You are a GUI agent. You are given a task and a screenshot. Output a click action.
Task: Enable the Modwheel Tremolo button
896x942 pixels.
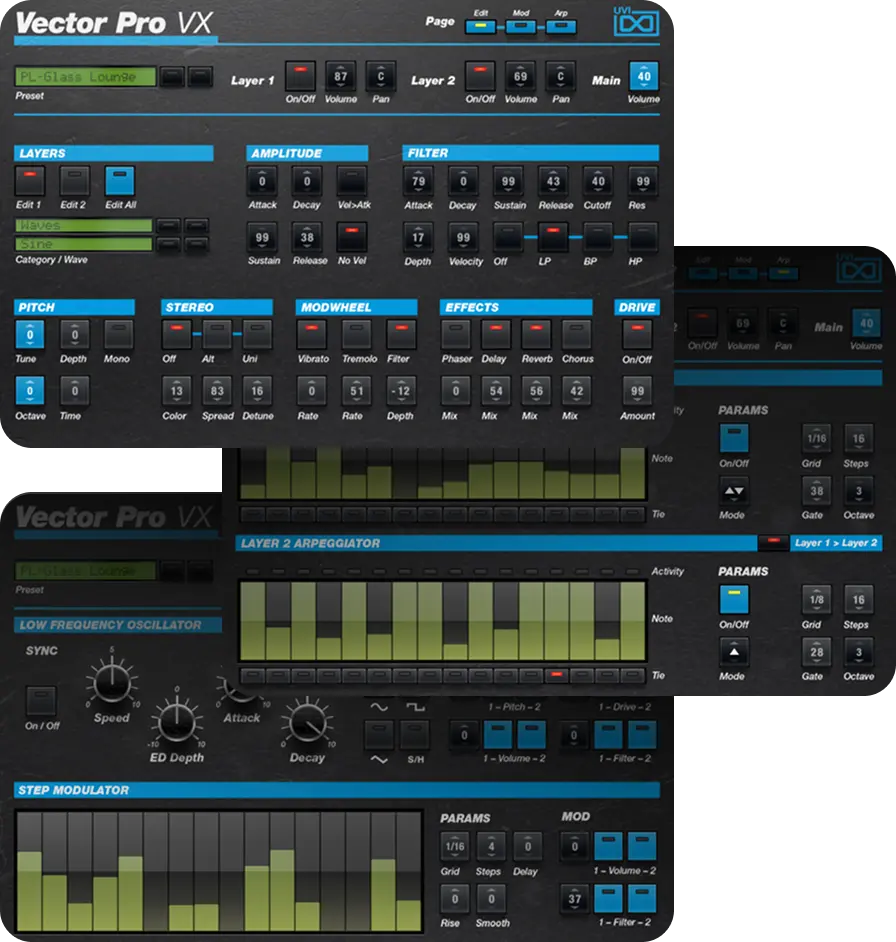pyautogui.click(x=356, y=335)
